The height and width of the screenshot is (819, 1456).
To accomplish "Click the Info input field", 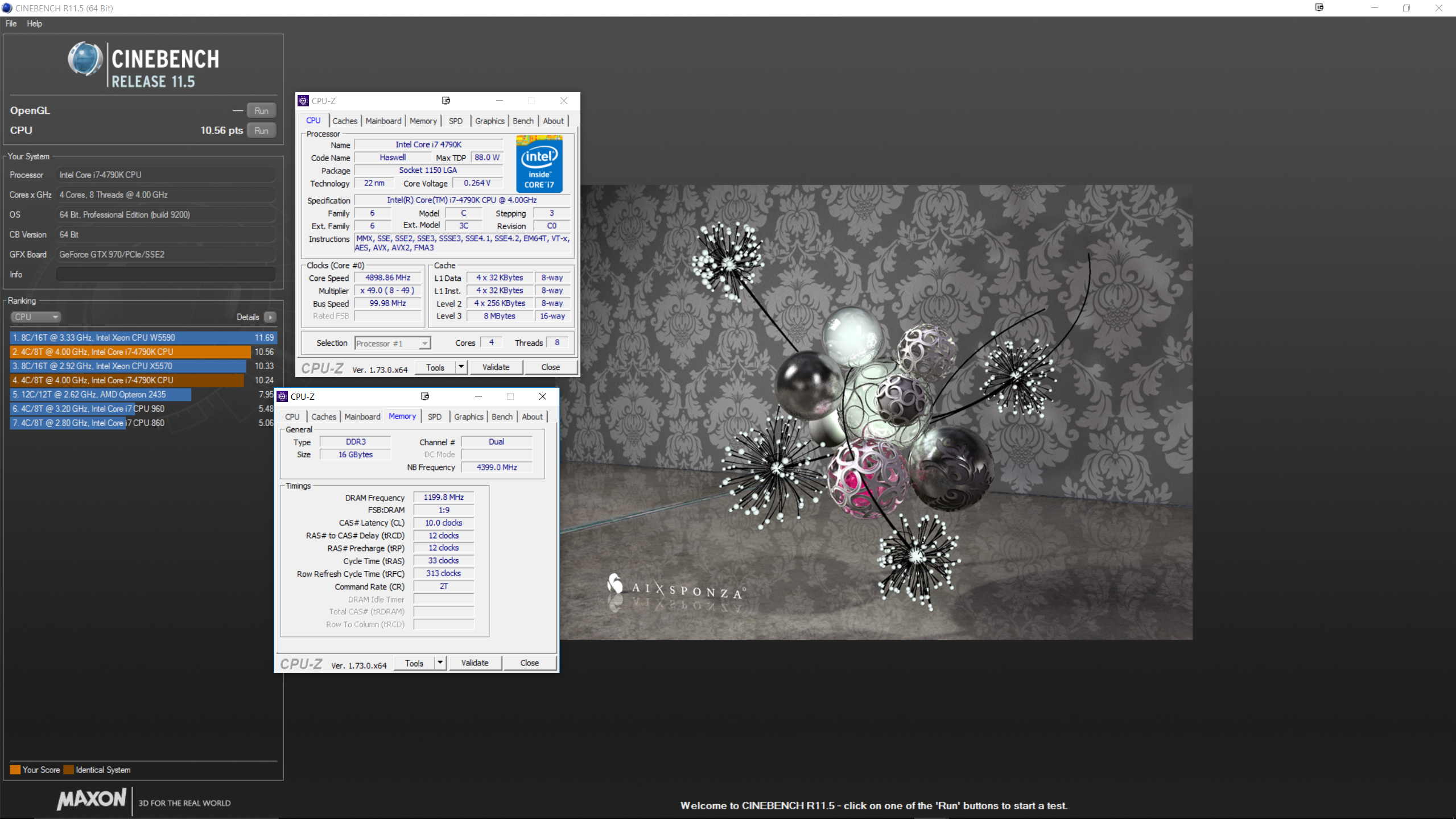I will pos(166,274).
